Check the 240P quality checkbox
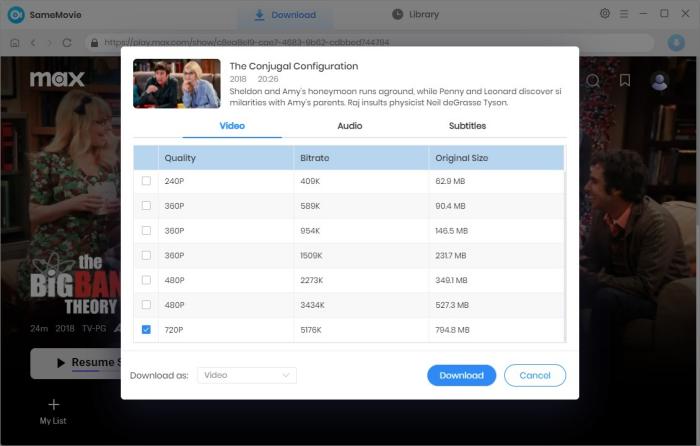This screenshot has height=446, width=700. pyautogui.click(x=147, y=181)
